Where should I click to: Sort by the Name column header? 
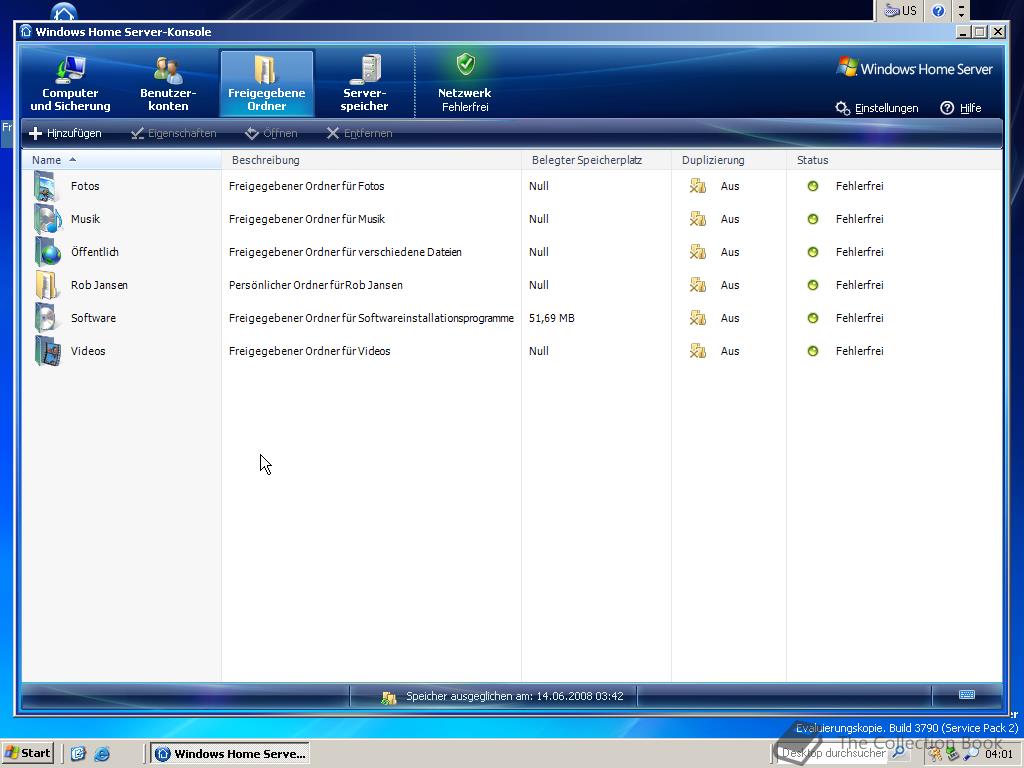point(121,160)
